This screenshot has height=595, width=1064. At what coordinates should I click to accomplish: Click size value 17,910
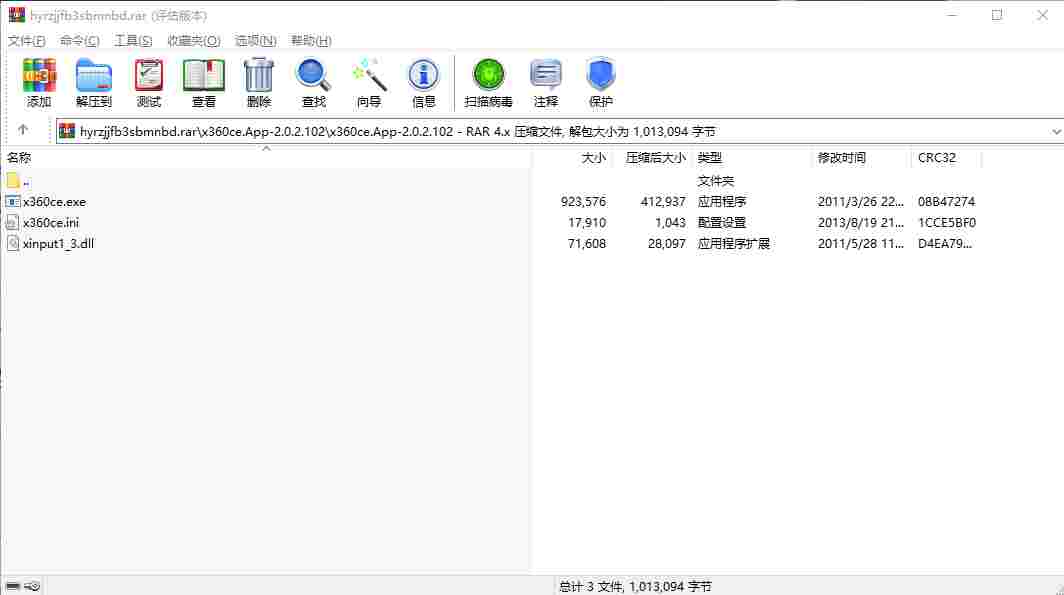click(587, 223)
